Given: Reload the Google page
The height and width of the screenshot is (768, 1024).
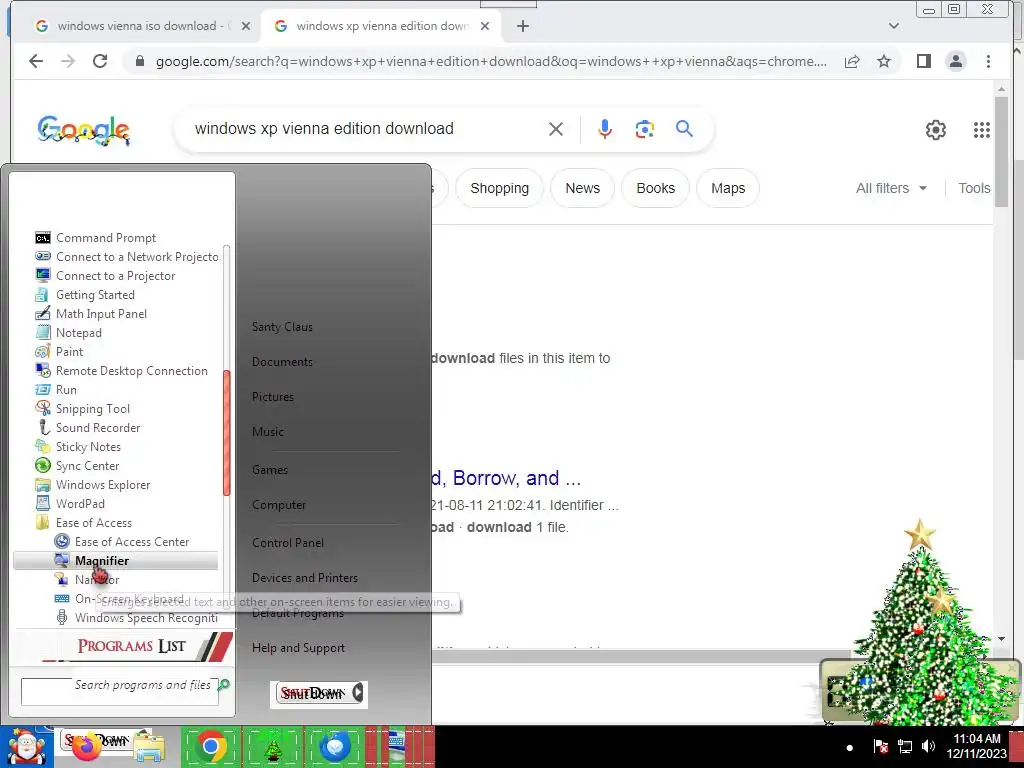Looking at the screenshot, I should [x=100, y=61].
